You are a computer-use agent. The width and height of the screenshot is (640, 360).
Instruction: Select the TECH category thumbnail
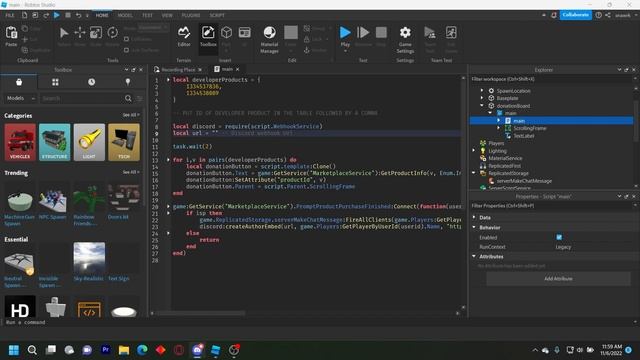coord(124,142)
